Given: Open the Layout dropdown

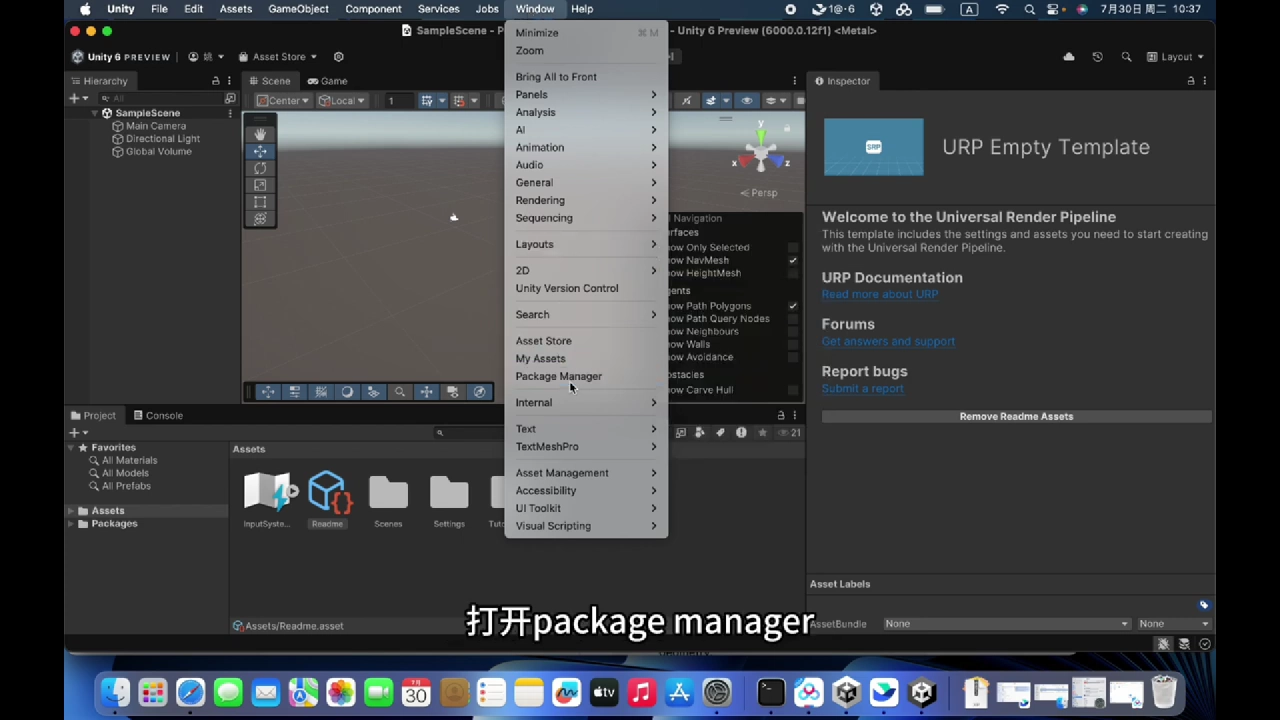Looking at the screenshot, I should coord(1175,57).
